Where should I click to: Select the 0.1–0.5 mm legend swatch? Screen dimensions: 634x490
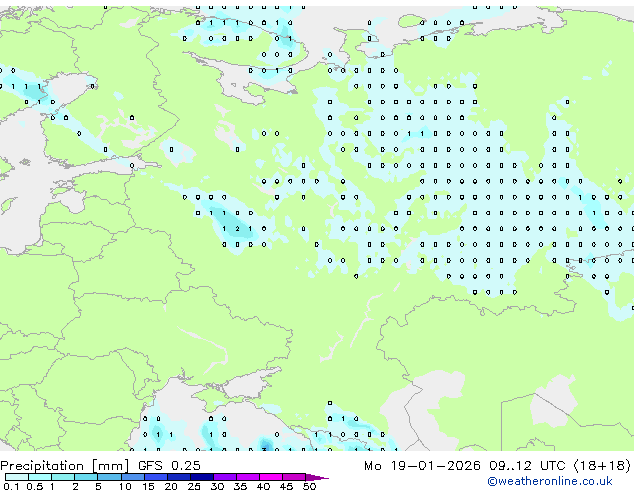(x=17, y=477)
